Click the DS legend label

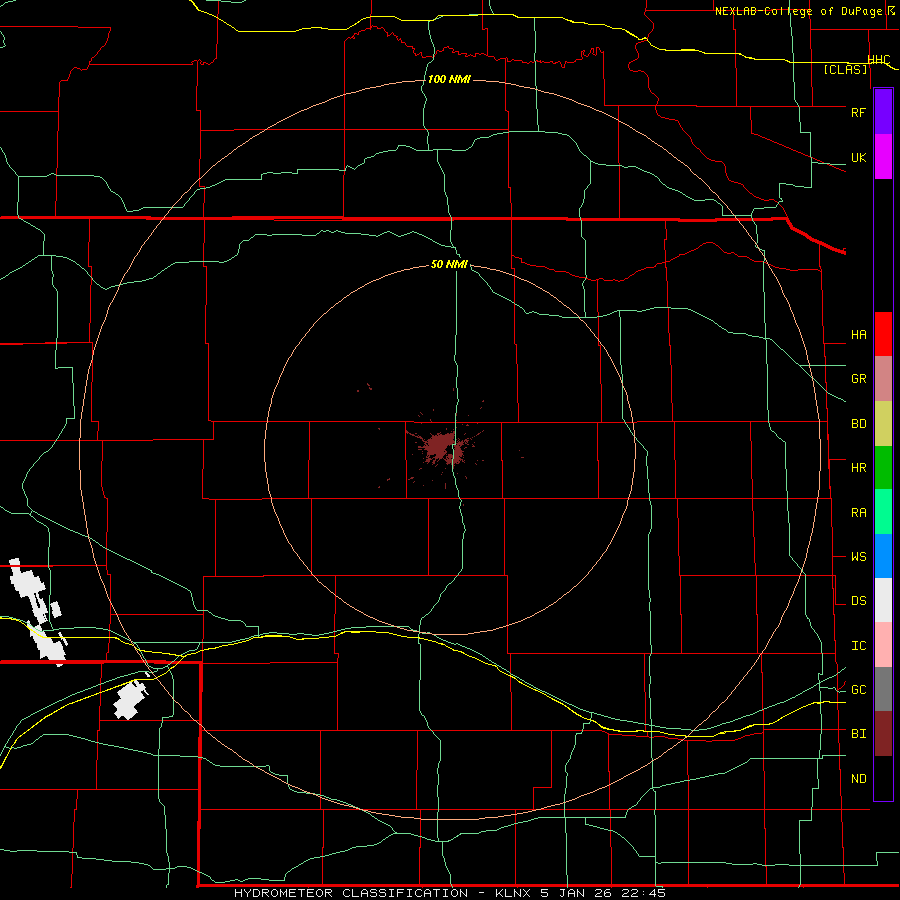coord(858,600)
